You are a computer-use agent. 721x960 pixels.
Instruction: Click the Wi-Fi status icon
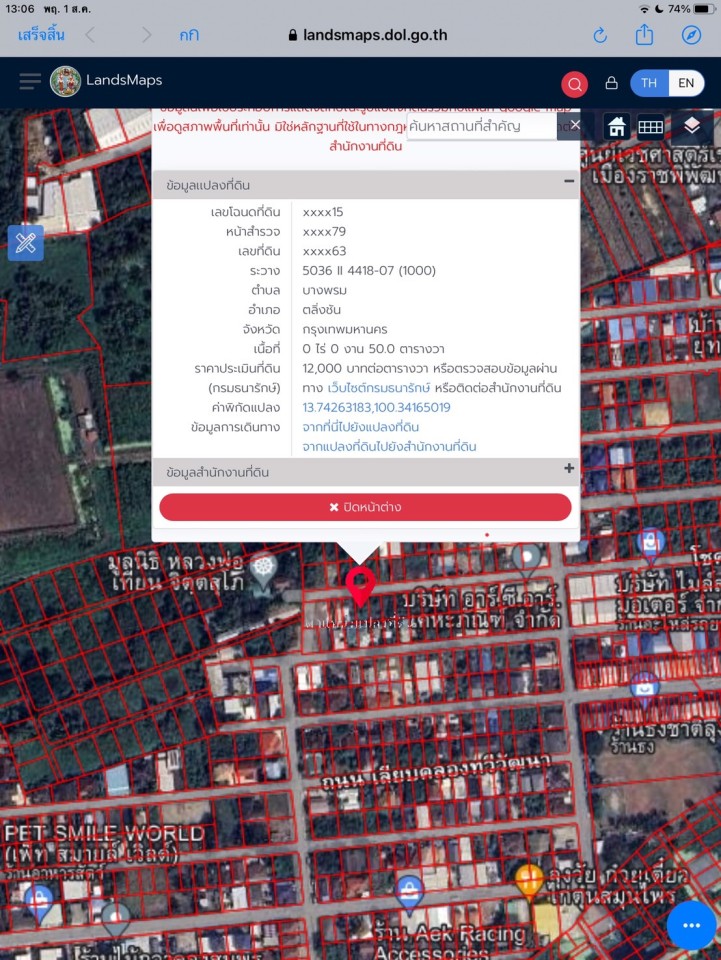(644, 9)
